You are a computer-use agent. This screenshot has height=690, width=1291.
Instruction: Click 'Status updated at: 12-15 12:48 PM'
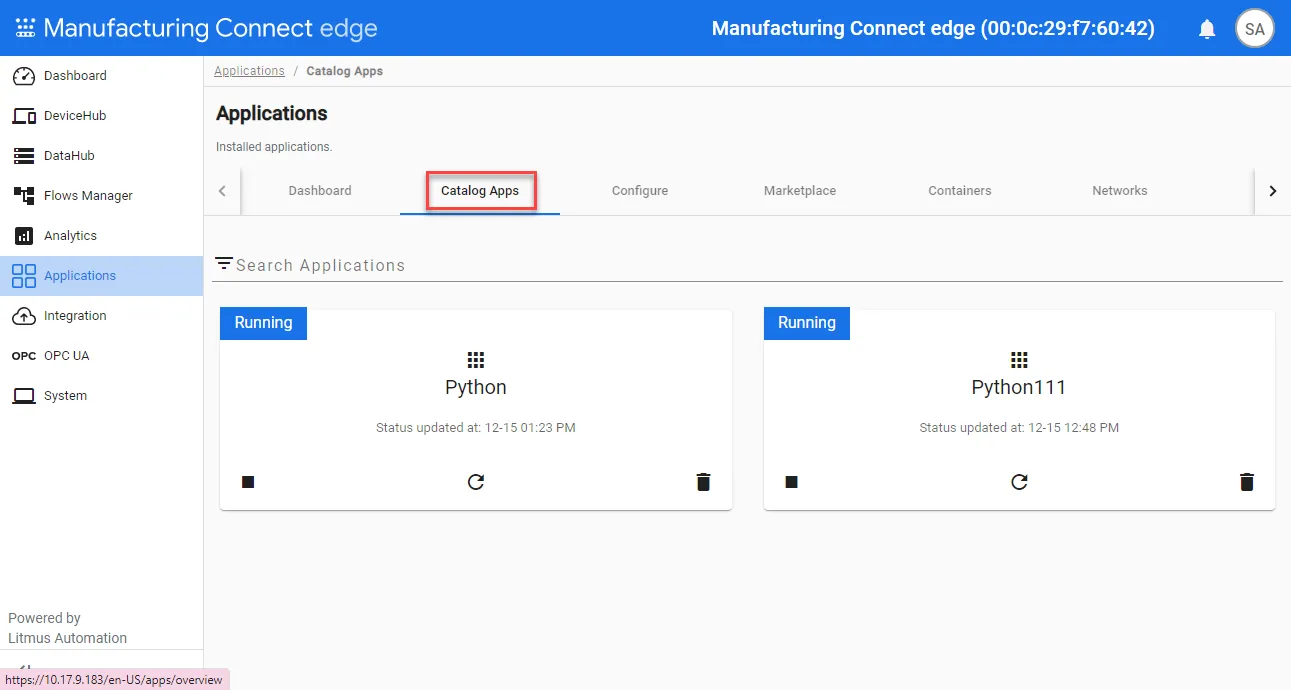(1019, 428)
